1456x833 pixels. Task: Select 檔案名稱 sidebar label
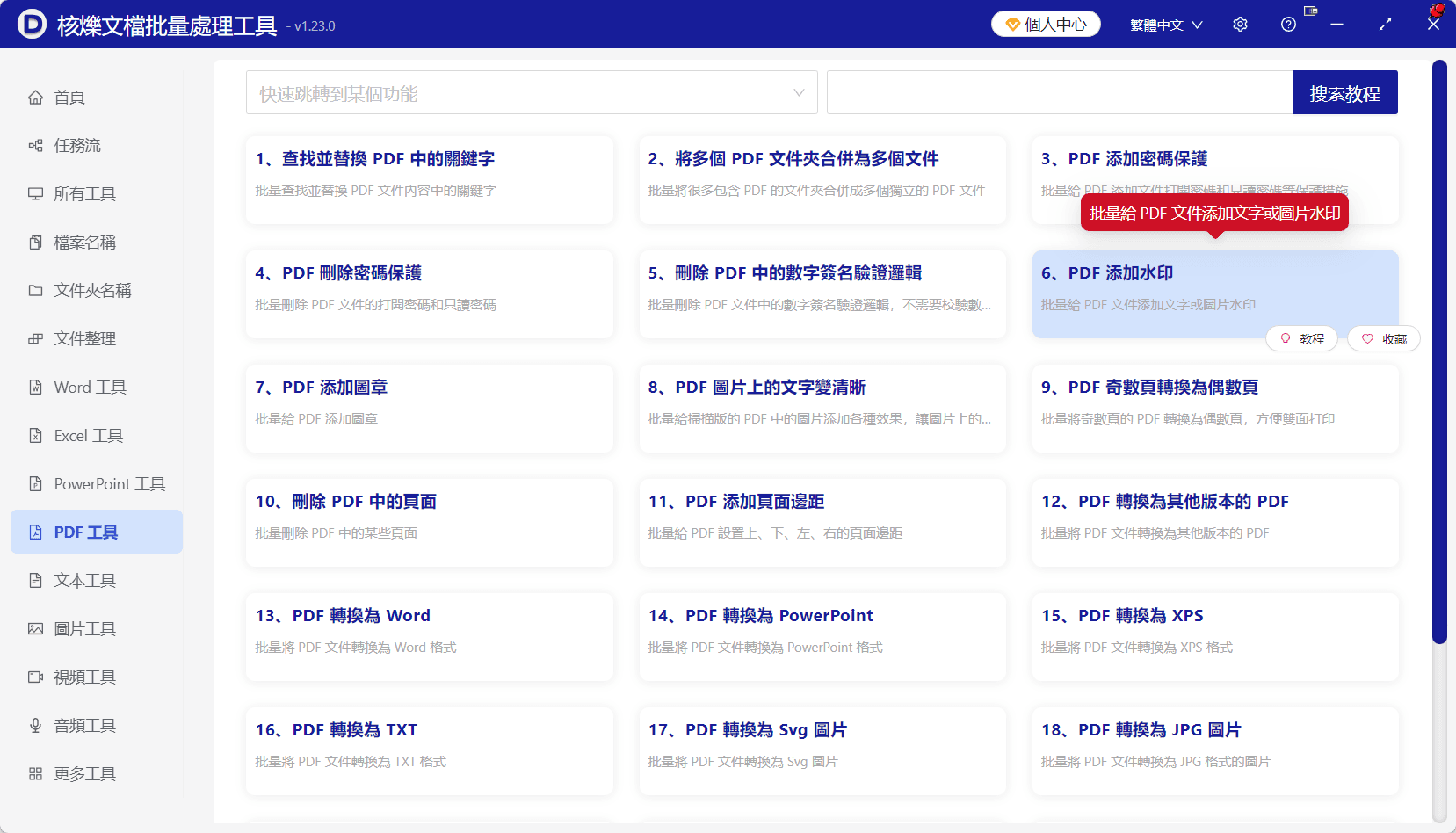(85, 242)
